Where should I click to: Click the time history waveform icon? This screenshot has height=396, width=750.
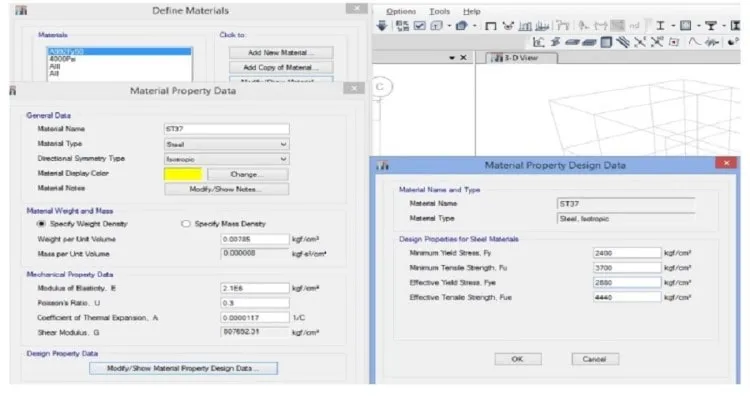tap(712, 42)
